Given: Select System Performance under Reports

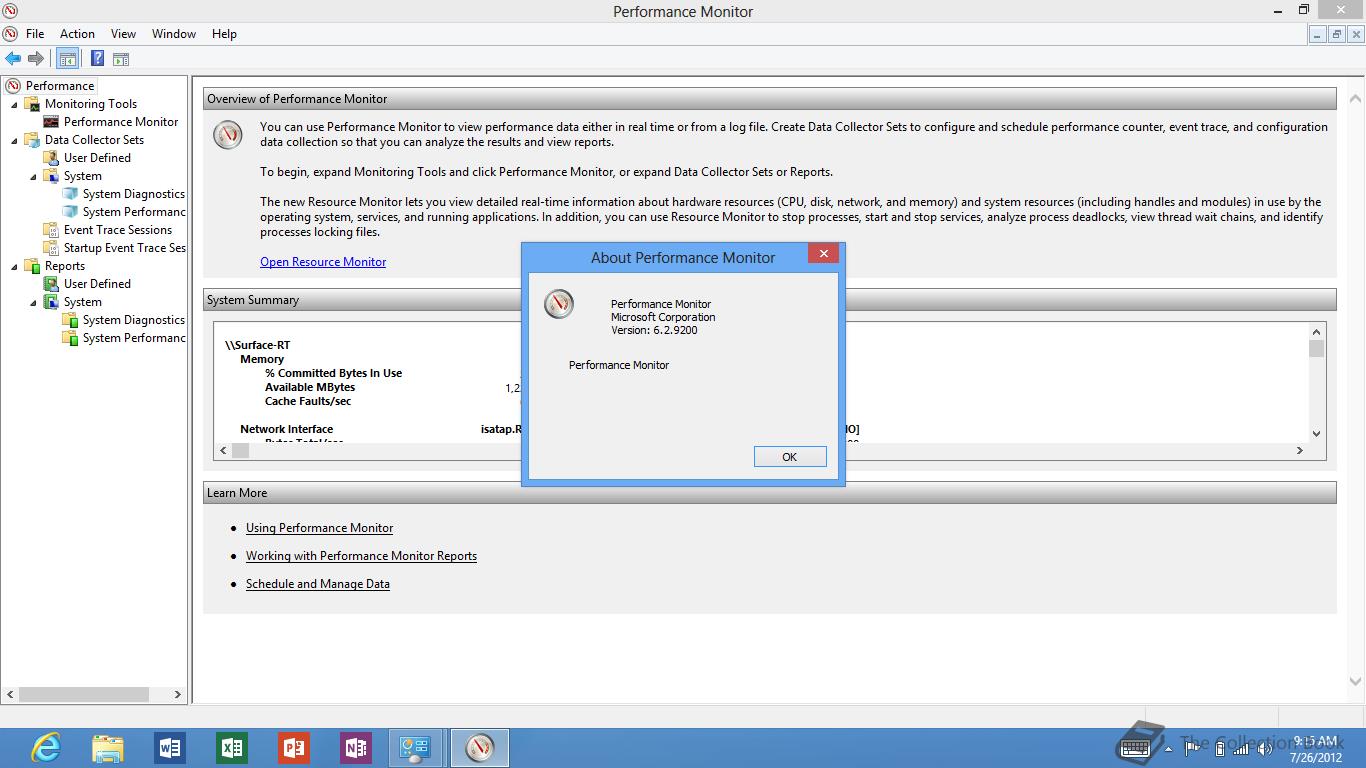Looking at the screenshot, I should (x=134, y=338).
